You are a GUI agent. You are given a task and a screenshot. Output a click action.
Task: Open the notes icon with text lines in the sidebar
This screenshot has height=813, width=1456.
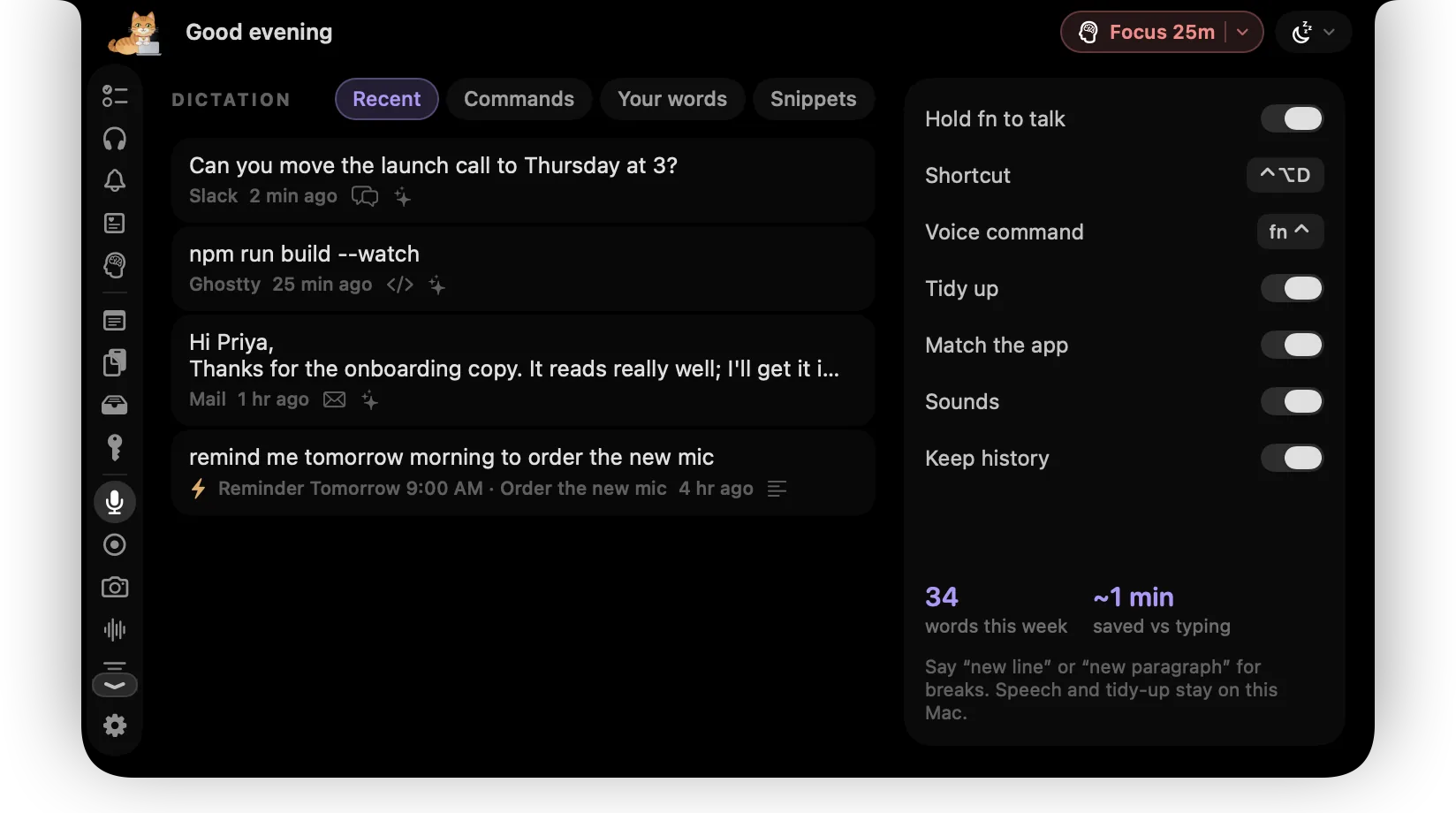click(x=115, y=321)
